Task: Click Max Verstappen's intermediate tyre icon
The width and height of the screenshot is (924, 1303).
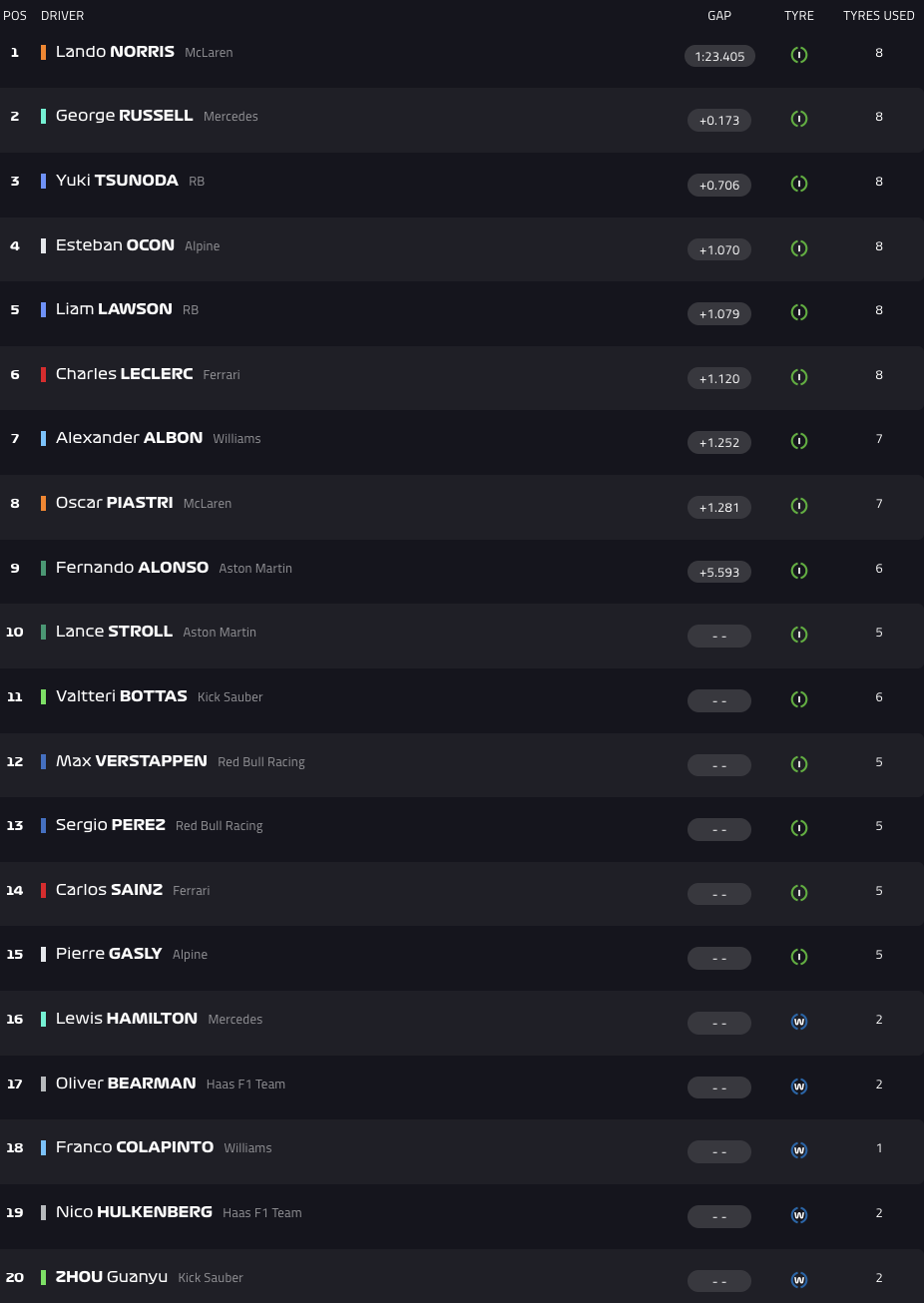Action: (799, 764)
